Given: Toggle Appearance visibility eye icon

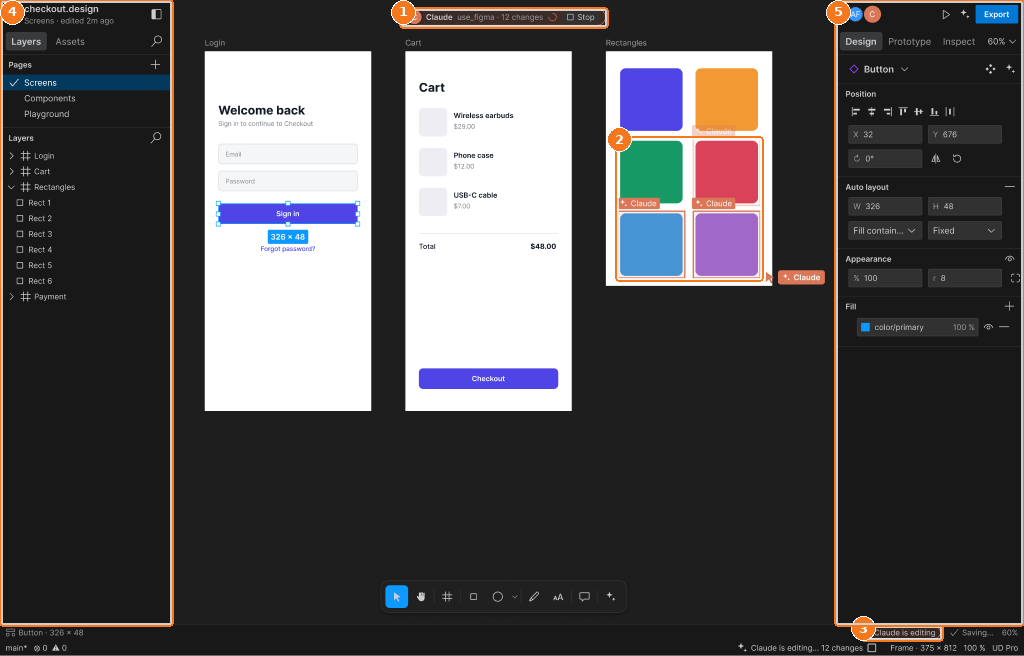Looking at the screenshot, I should click(1010, 259).
